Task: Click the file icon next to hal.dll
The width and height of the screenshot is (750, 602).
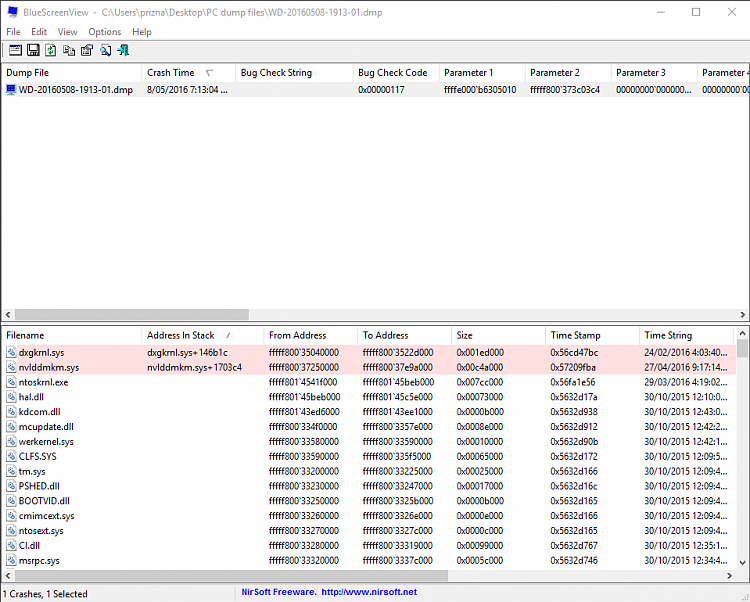Action: pyautogui.click(x=11, y=397)
